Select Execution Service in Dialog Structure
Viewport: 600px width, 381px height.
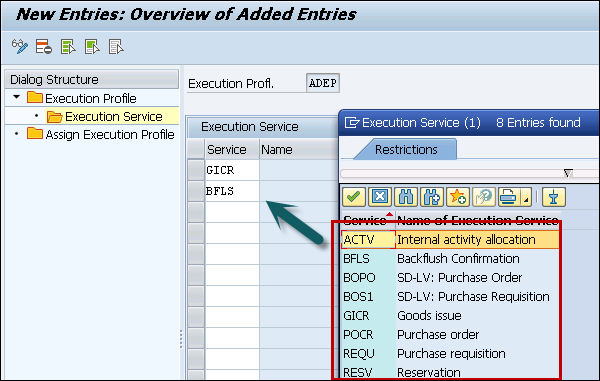click(x=104, y=116)
